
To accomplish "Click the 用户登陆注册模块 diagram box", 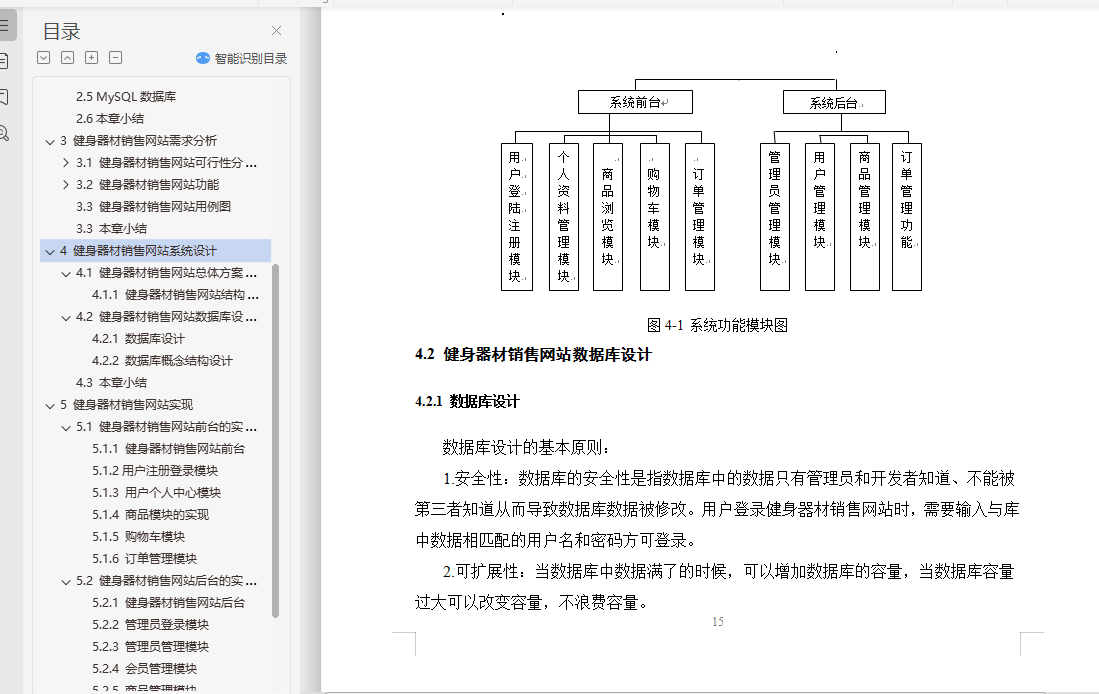I will (x=517, y=217).
